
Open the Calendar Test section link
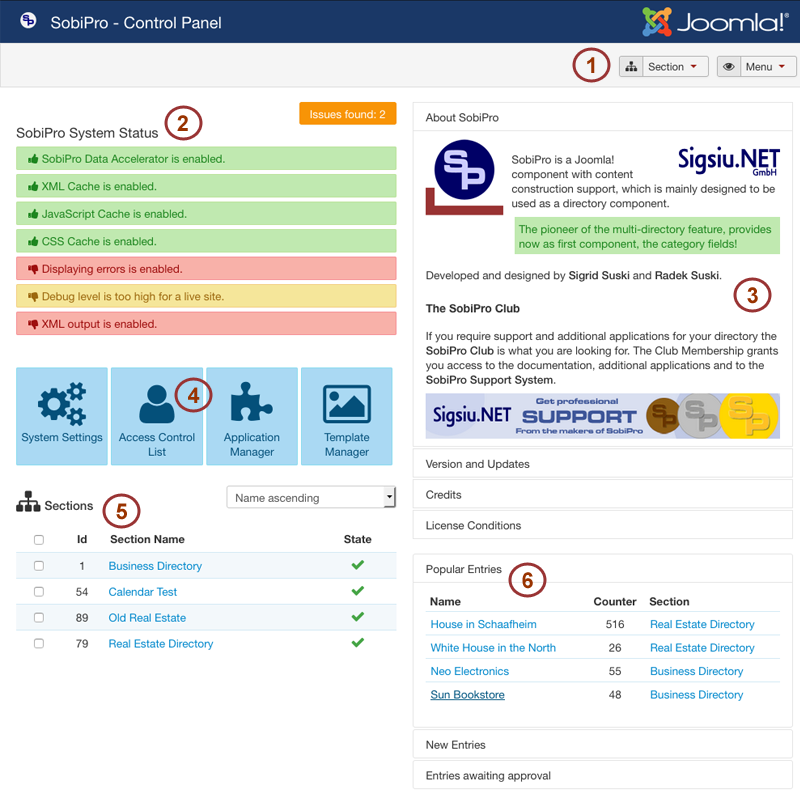coord(142,592)
